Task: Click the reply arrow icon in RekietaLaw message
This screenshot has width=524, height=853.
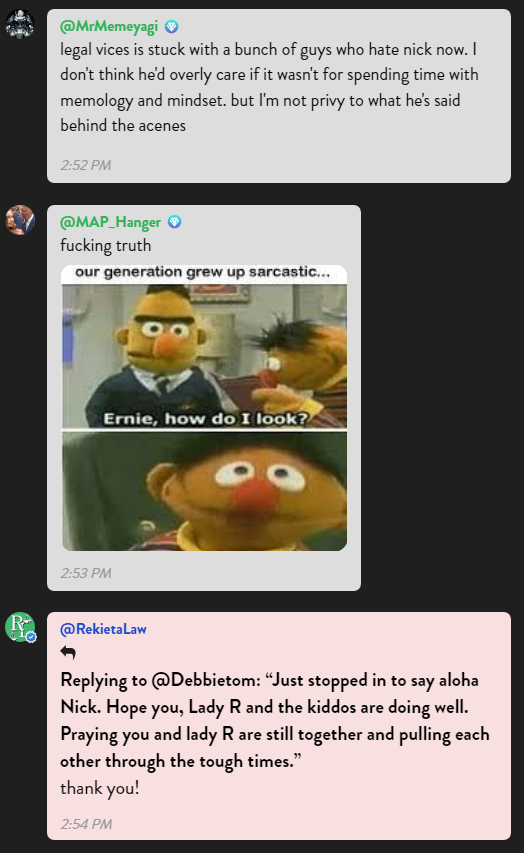Action: [x=68, y=652]
